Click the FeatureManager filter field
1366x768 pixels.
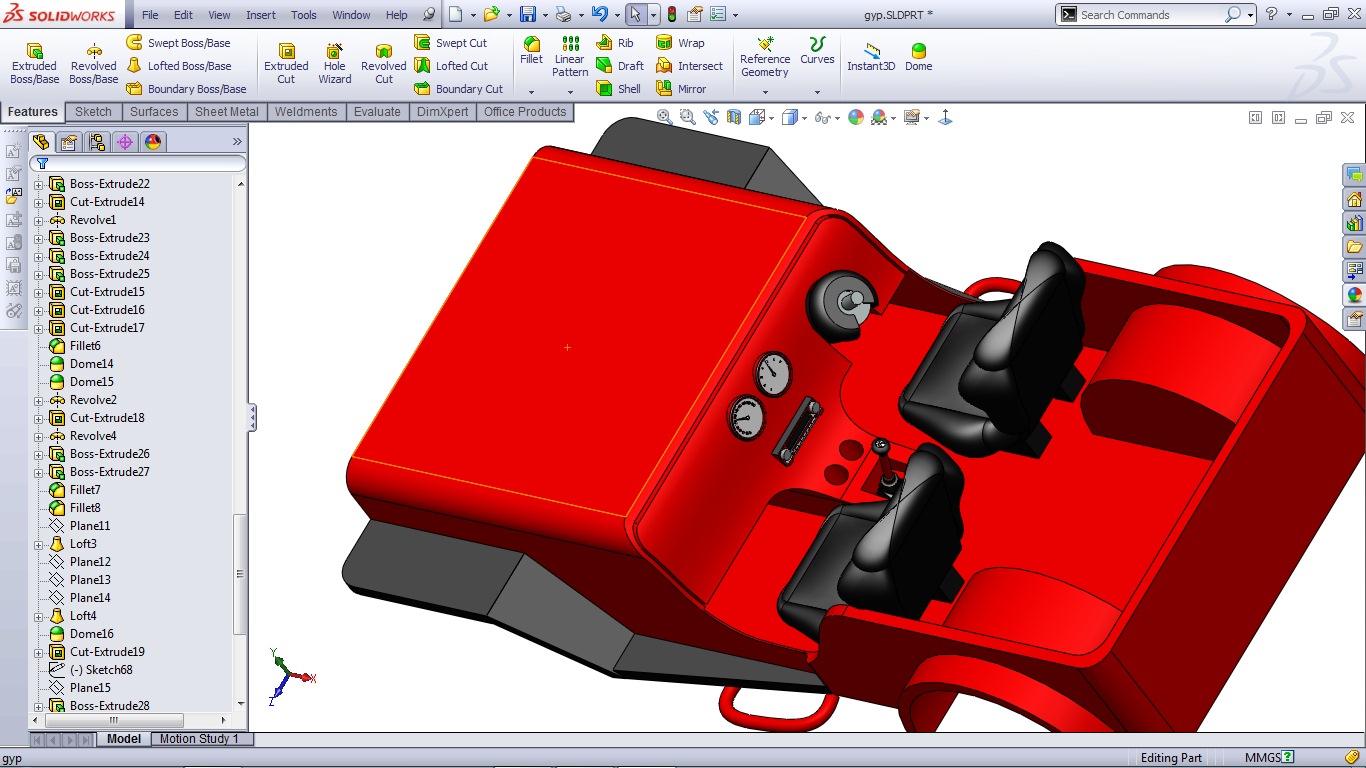138,163
